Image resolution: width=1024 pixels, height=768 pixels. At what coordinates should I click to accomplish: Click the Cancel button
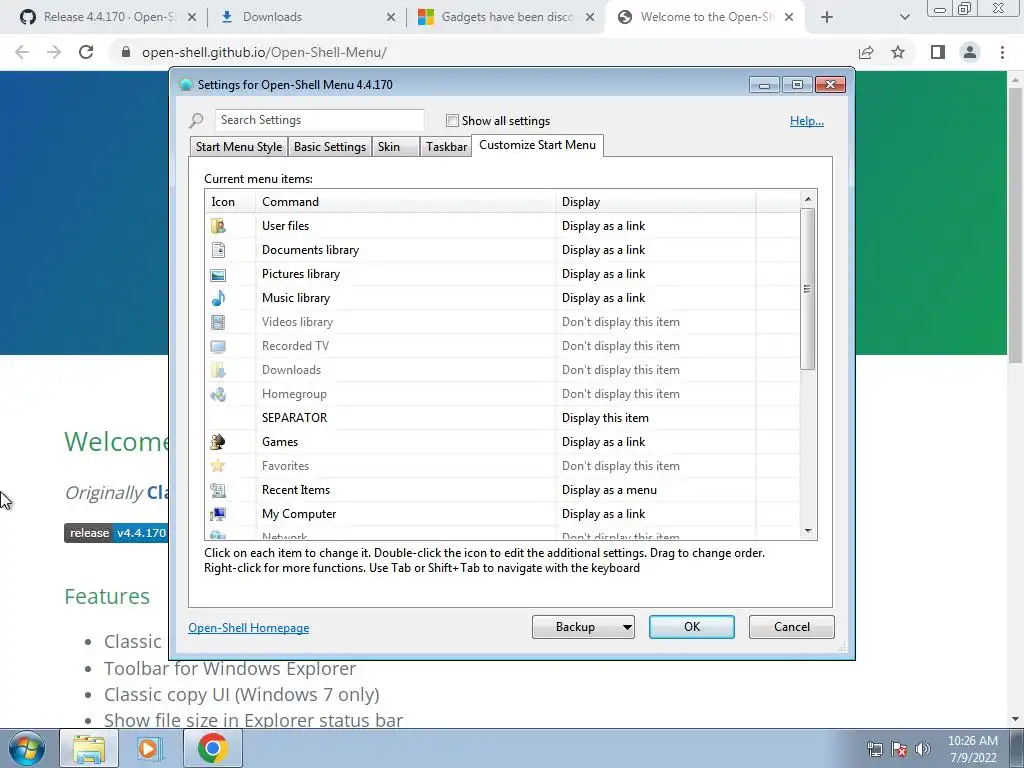[792, 627]
